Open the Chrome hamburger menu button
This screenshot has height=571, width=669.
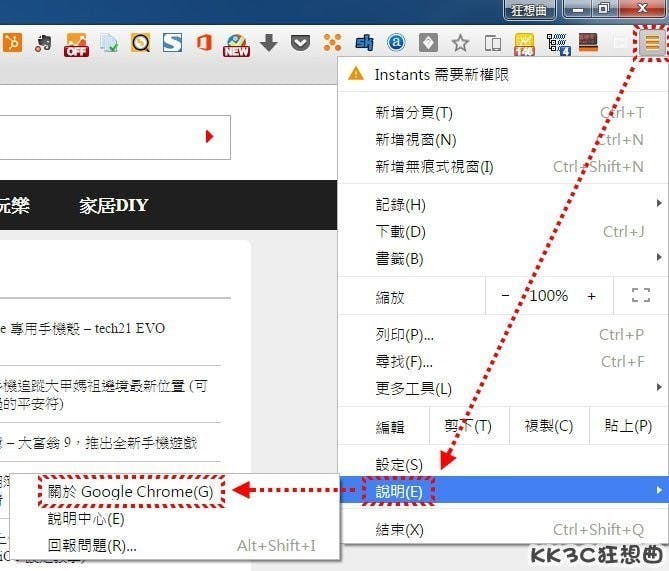[652, 43]
